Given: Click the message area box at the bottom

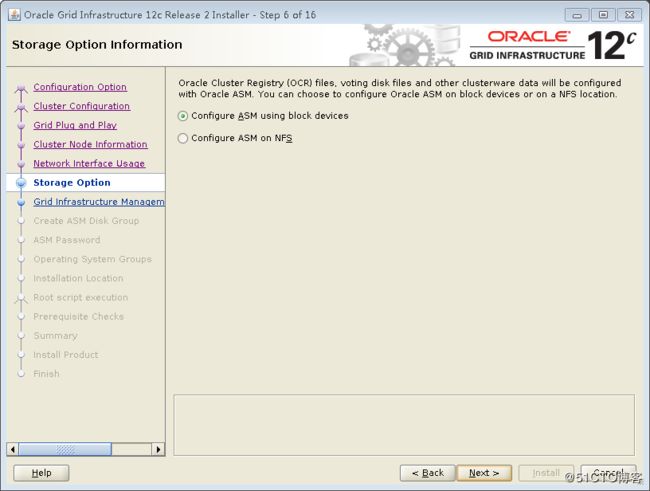Looking at the screenshot, I should click(x=404, y=425).
